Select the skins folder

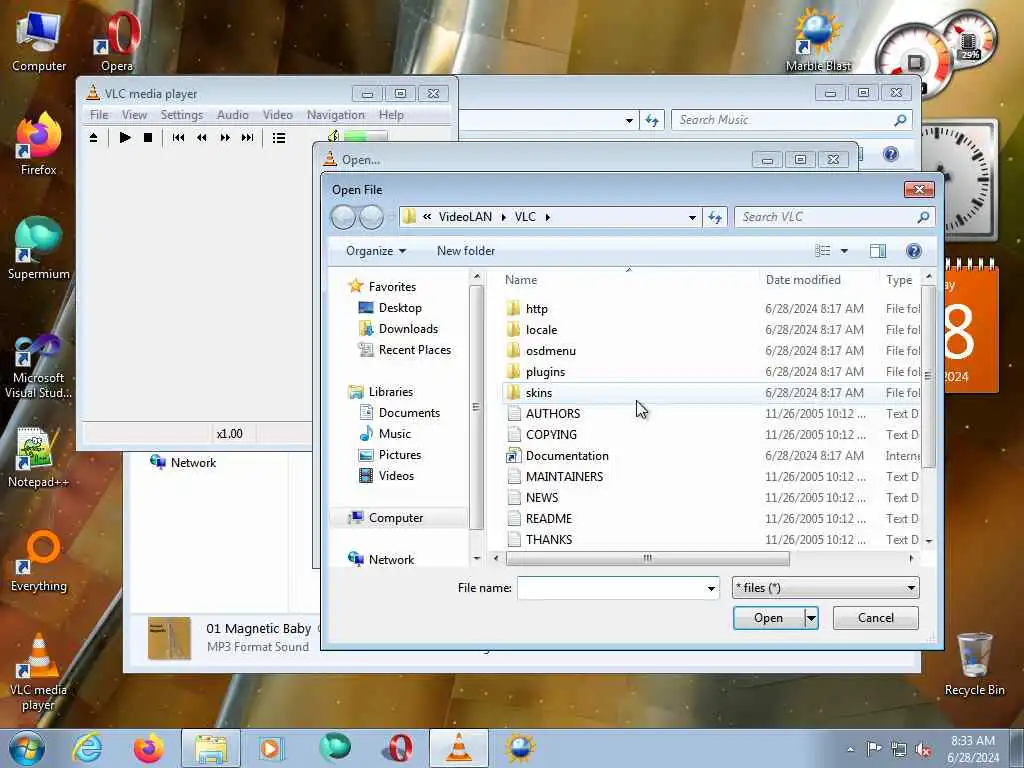(x=539, y=393)
